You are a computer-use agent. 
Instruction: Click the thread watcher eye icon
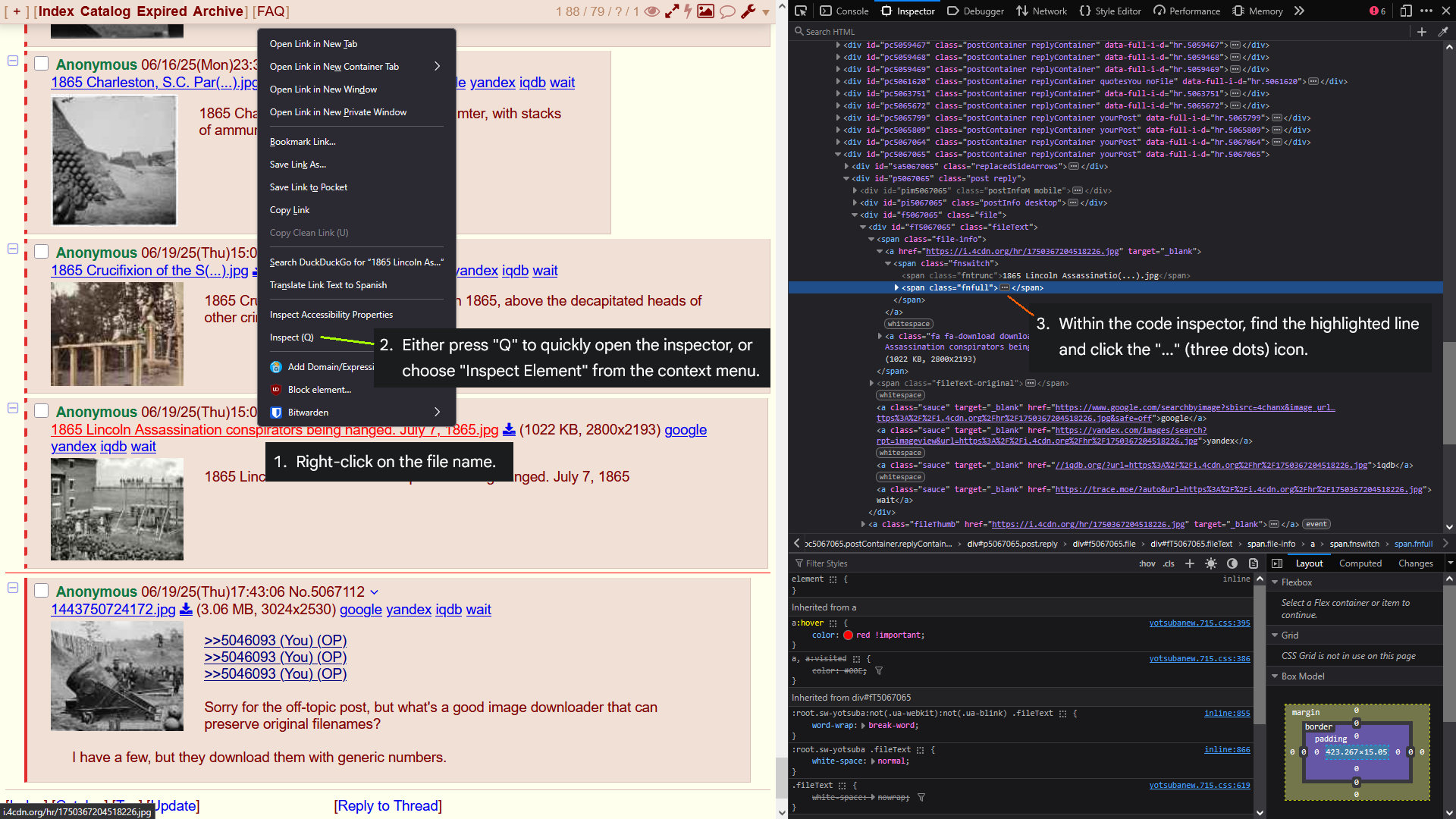[651, 11]
